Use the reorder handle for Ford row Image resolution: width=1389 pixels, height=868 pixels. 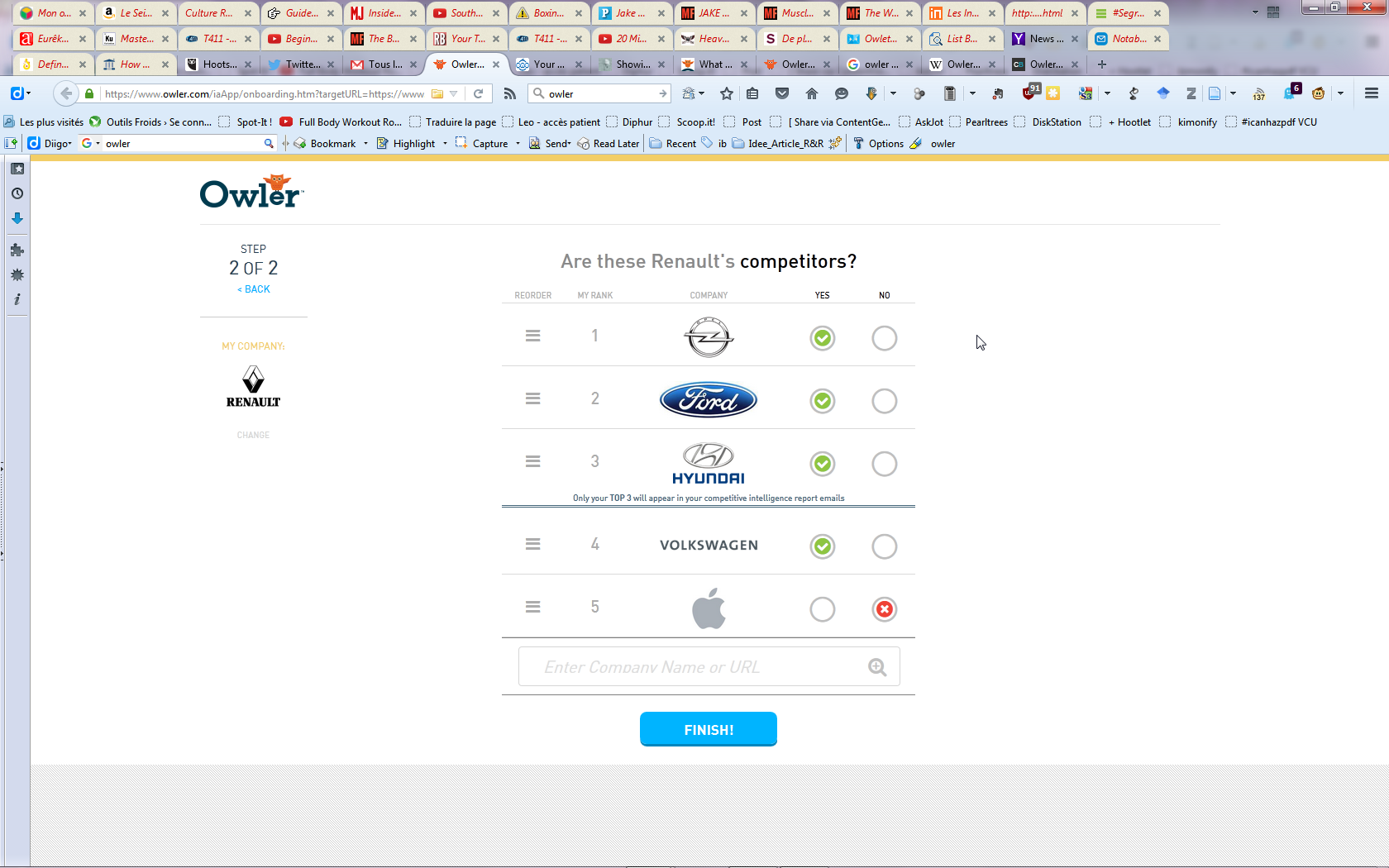(x=533, y=398)
